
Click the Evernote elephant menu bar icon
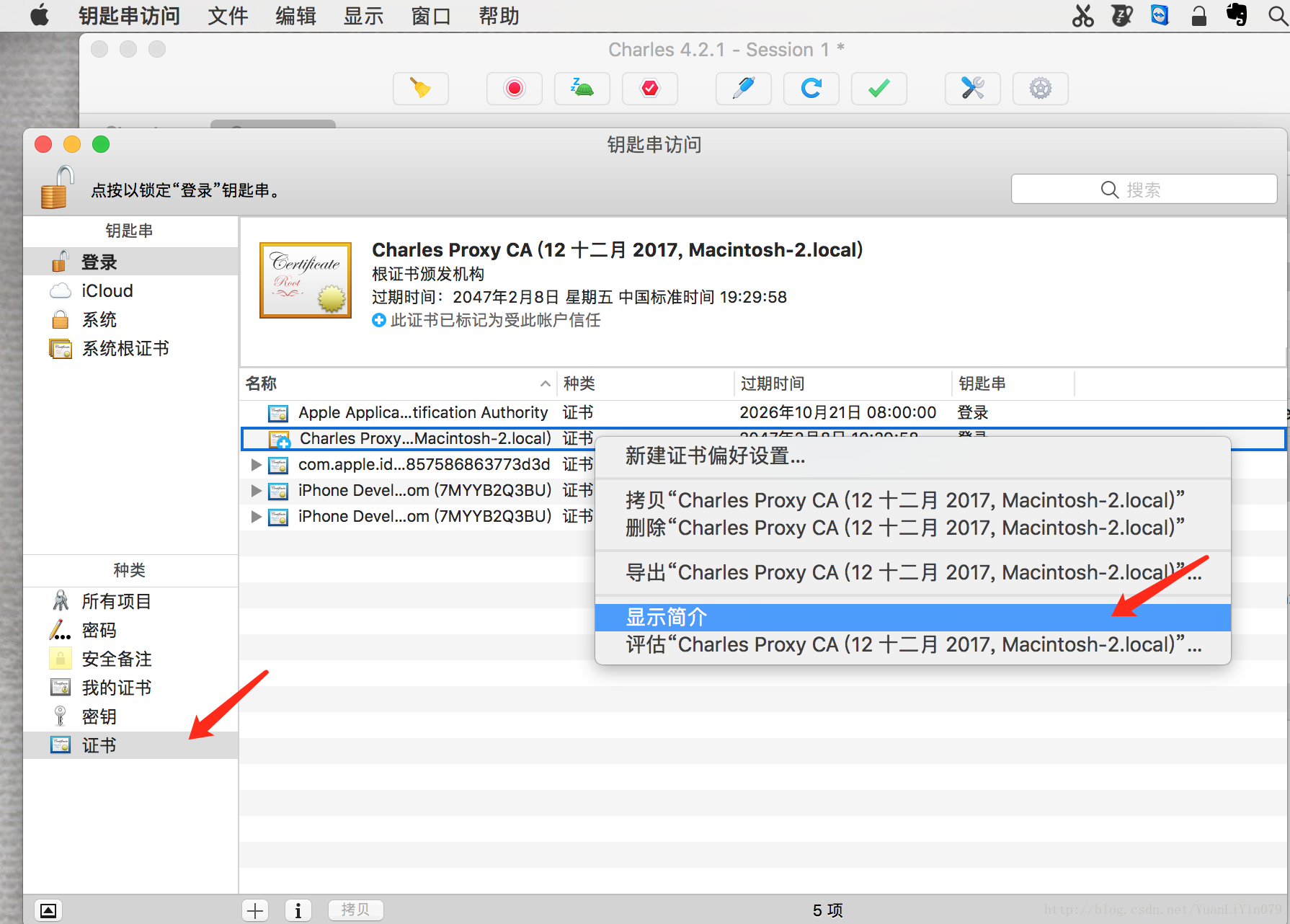click(x=1237, y=15)
